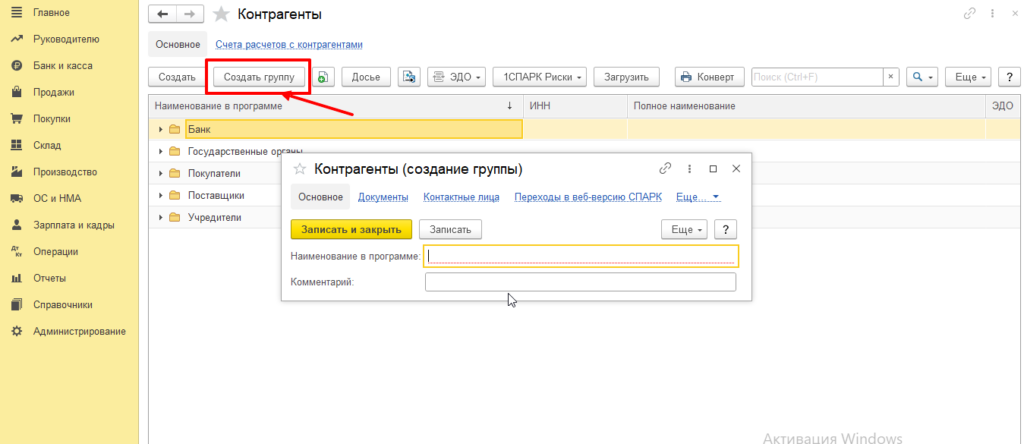Click the icon button right of Досье

click(408, 77)
